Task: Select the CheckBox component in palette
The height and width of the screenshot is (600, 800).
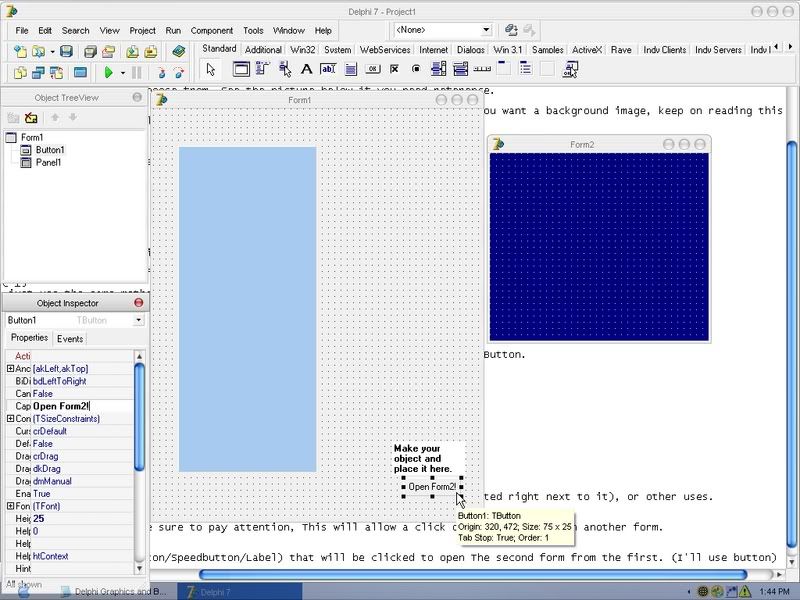Action: [x=394, y=69]
